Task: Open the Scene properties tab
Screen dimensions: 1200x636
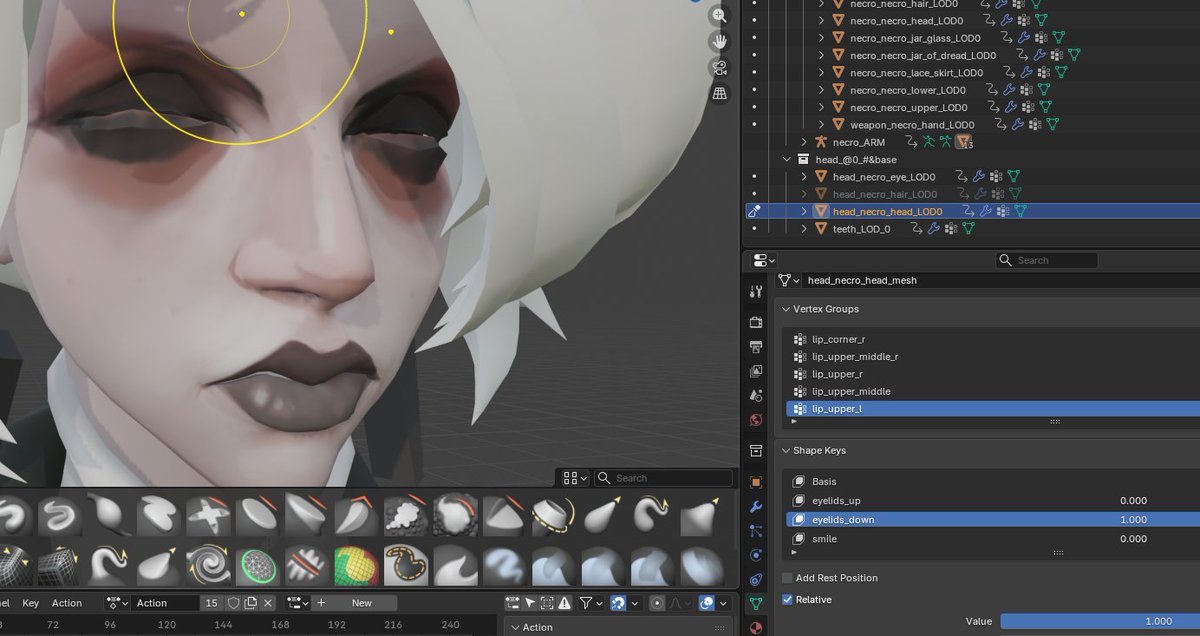Action: [x=756, y=395]
